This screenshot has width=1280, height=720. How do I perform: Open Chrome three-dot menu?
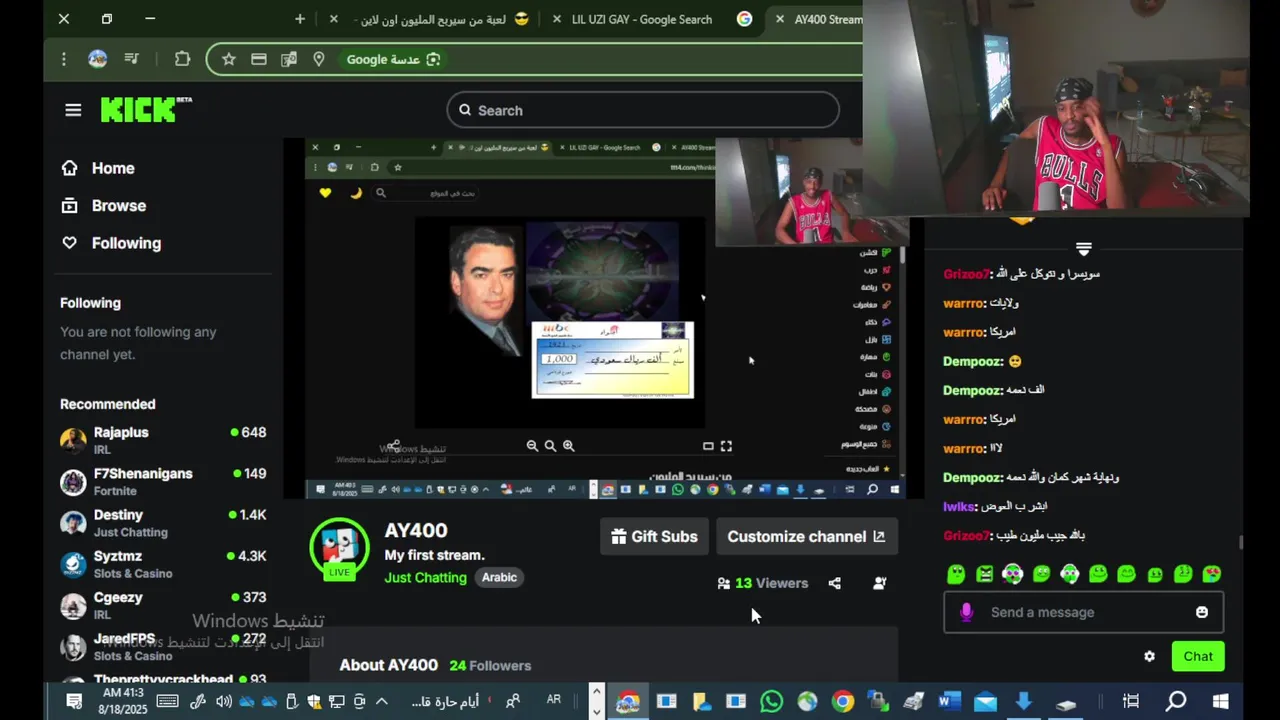coord(64,59)
